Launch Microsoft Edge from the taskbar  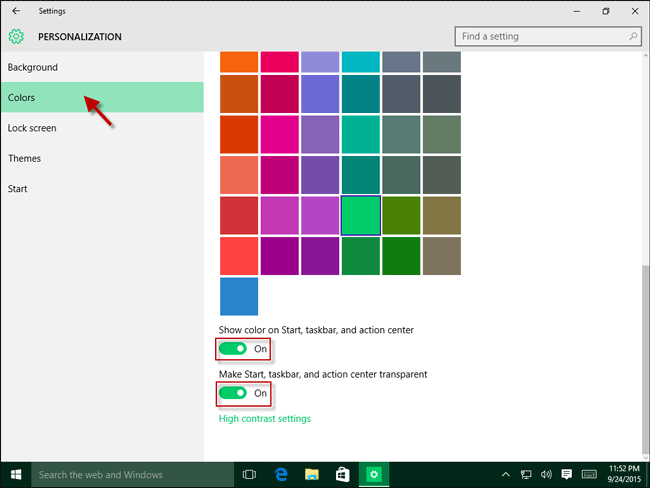click(281, 475)
